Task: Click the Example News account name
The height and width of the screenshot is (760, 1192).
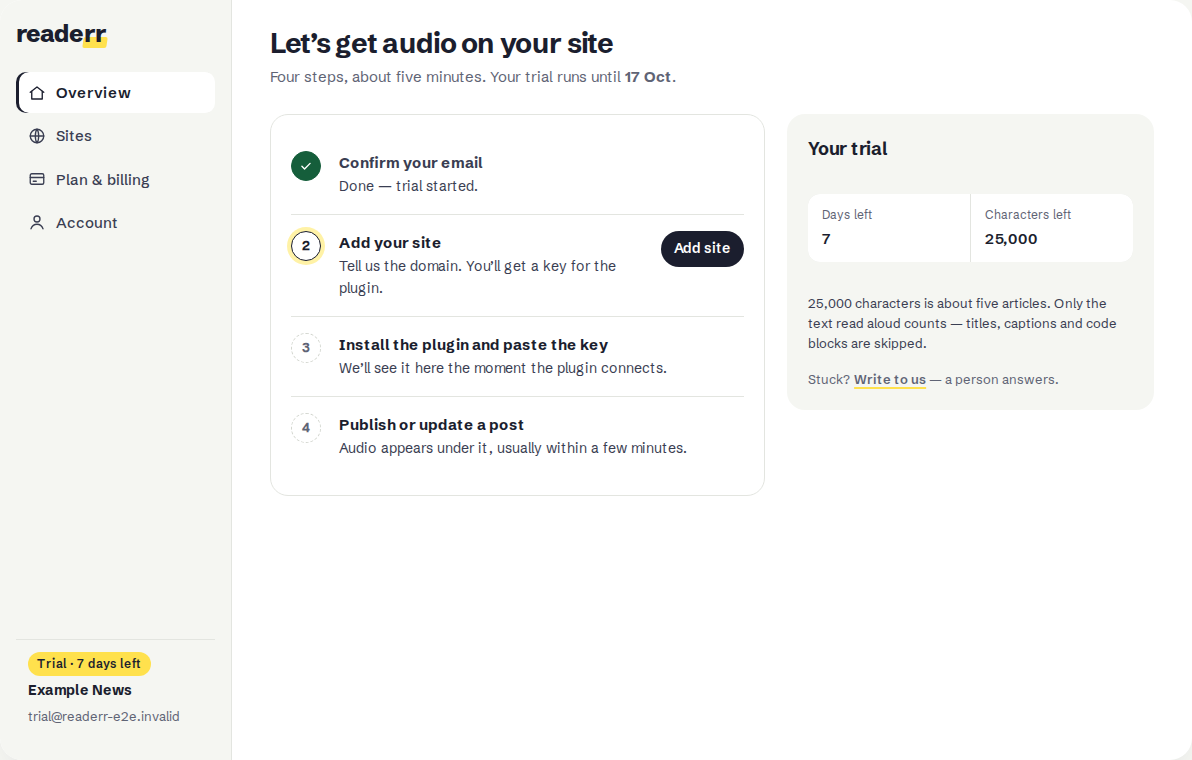Action: point(80,690)
